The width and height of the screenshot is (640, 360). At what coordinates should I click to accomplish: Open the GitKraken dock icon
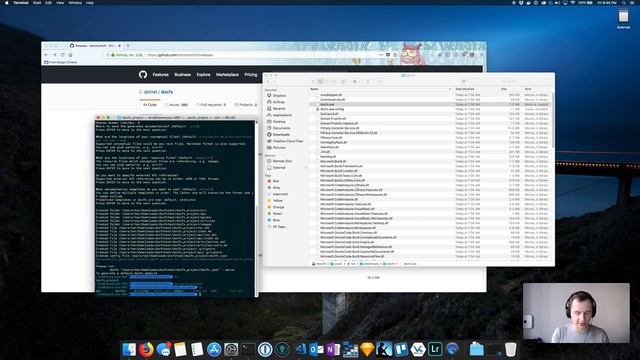click(282, 350)
